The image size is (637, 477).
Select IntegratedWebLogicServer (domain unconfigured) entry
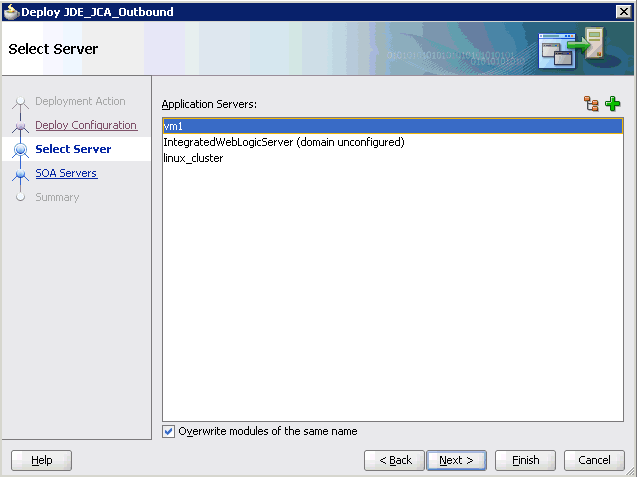tap(392, 142)
